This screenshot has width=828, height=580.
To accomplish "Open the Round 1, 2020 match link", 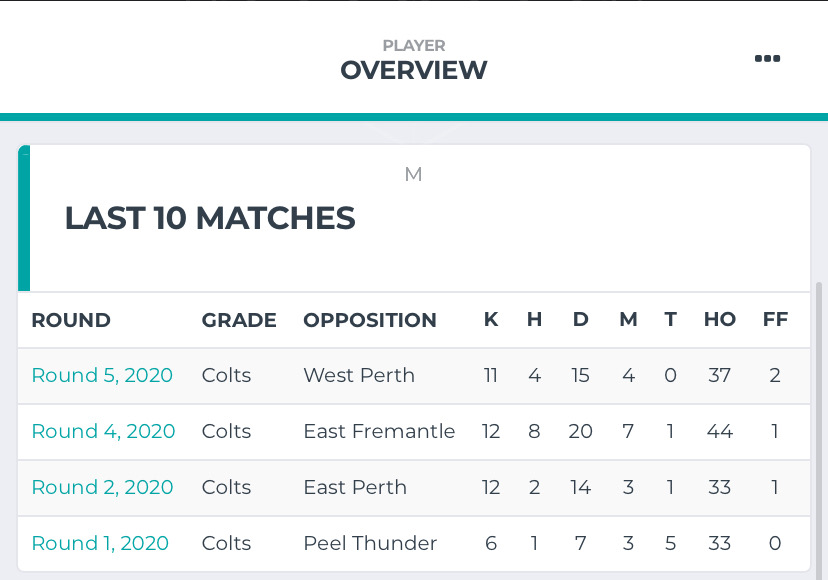I will pos(100,544).
